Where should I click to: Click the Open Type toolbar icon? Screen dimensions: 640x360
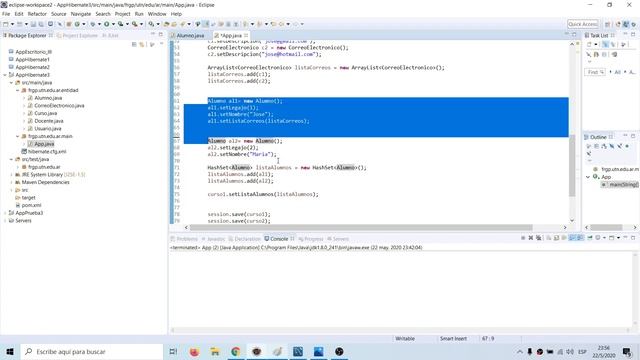pos(166,24)
